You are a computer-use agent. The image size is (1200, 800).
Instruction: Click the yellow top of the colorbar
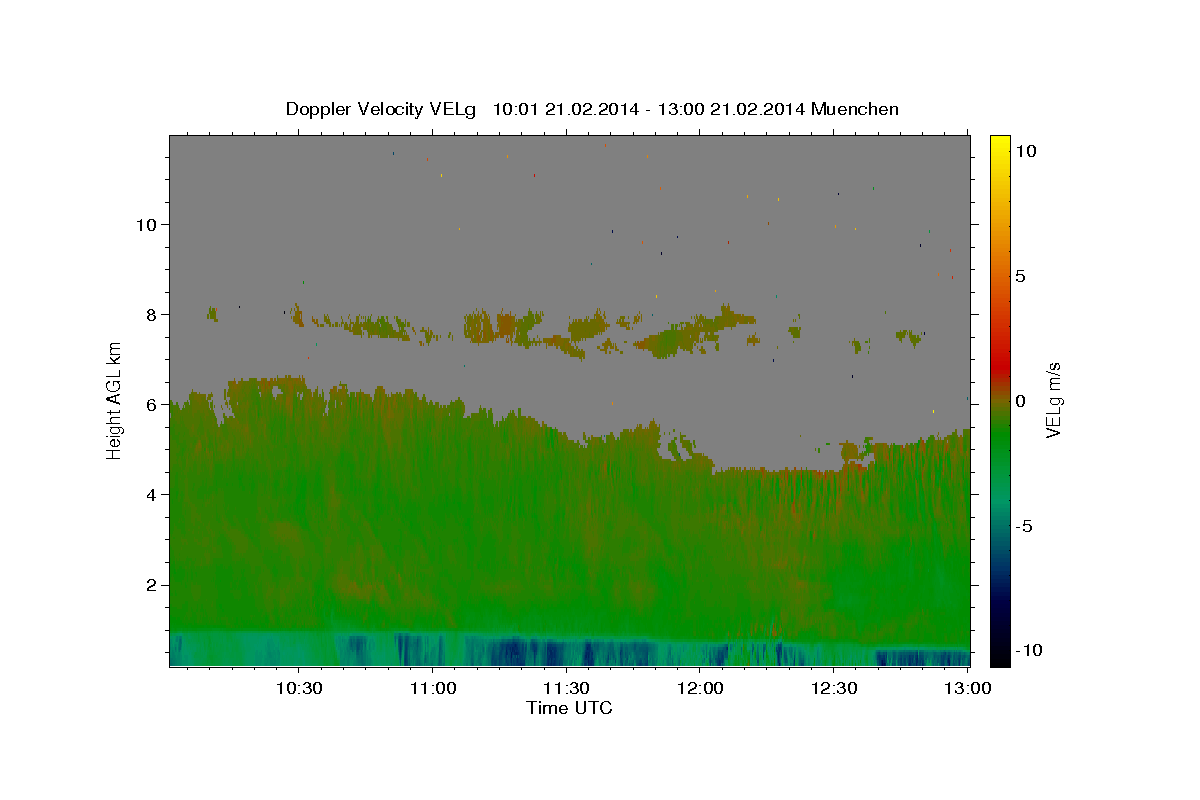999,145
